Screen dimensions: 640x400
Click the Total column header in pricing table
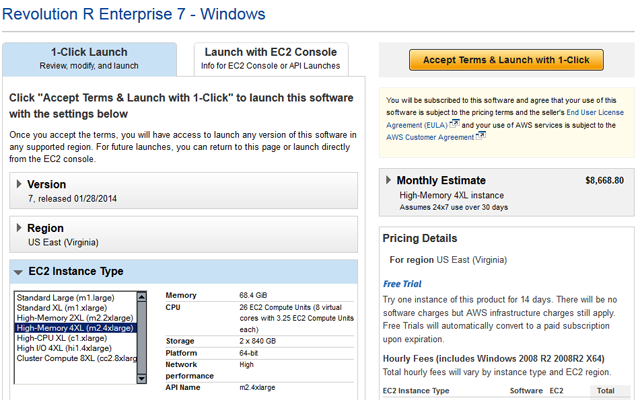605,391
